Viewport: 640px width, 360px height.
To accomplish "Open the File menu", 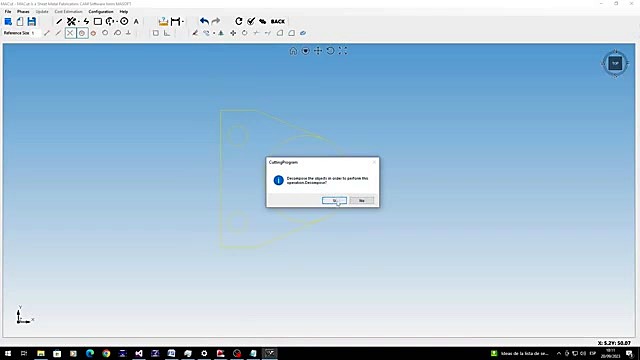I will click(x=8, y=12).
